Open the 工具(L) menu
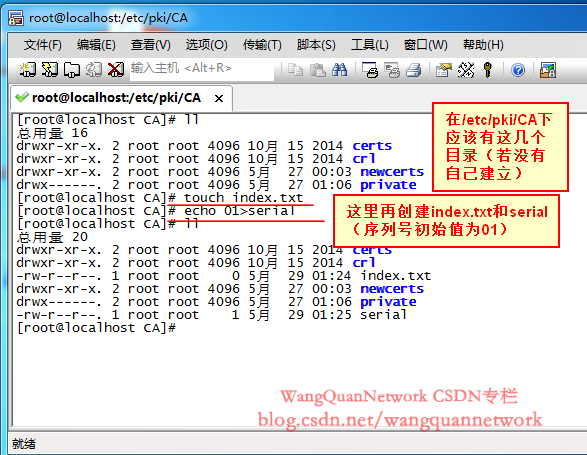The image size is (587, 455). coord(369,45)
